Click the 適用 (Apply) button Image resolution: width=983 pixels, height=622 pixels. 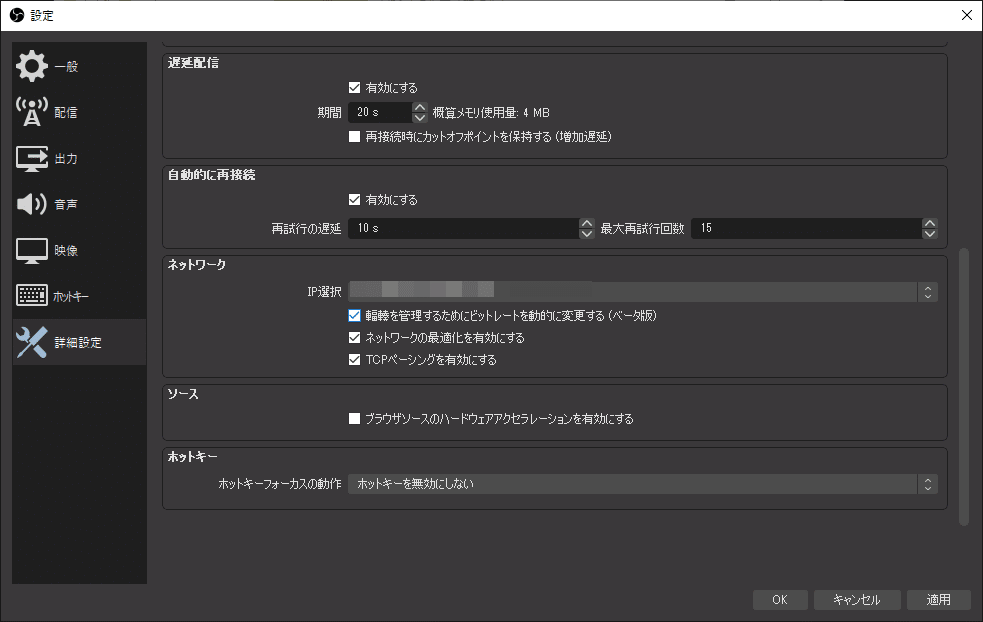[938, 599]
